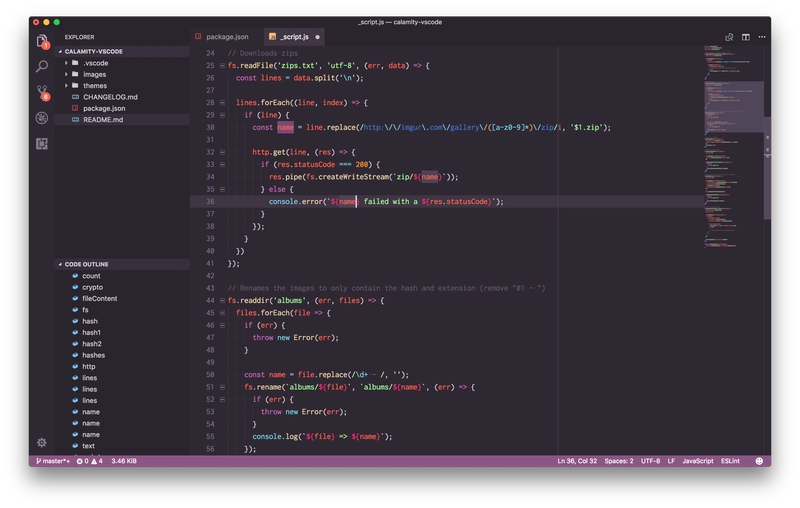Click the http symbol icon in outline
This screenshot has width=800, height=508.
[x=75, y=366]
